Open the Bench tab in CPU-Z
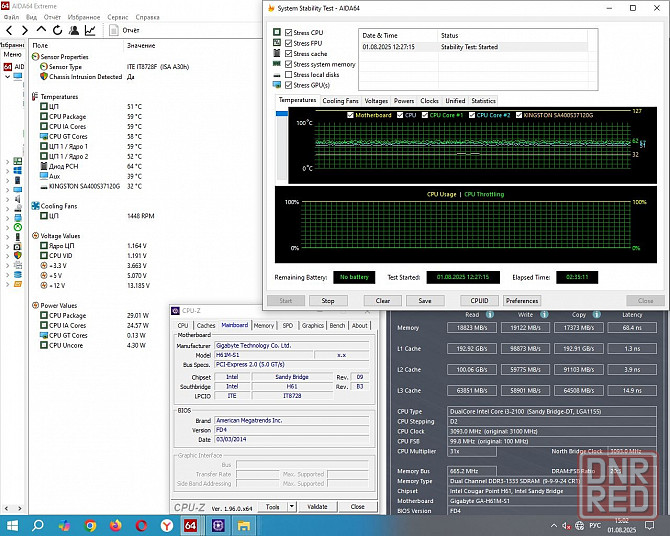Screen dimensions: 670x536 coord(337,326)
